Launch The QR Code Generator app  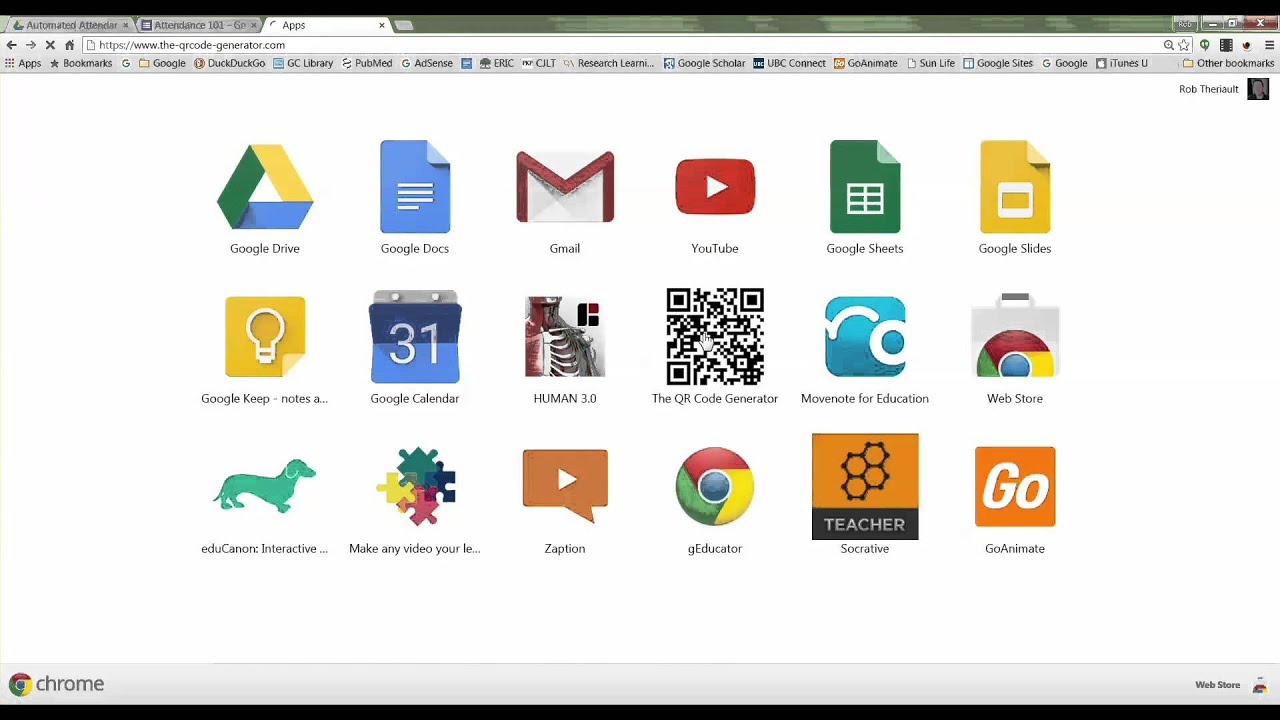tap(715, 337)
